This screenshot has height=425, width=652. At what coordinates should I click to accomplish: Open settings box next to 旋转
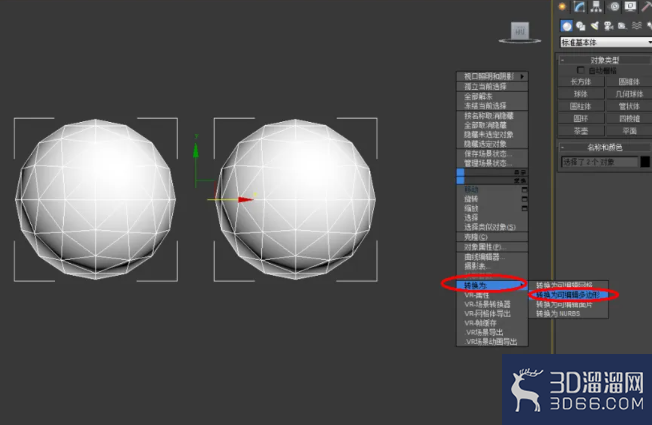(x=524, y=199)
